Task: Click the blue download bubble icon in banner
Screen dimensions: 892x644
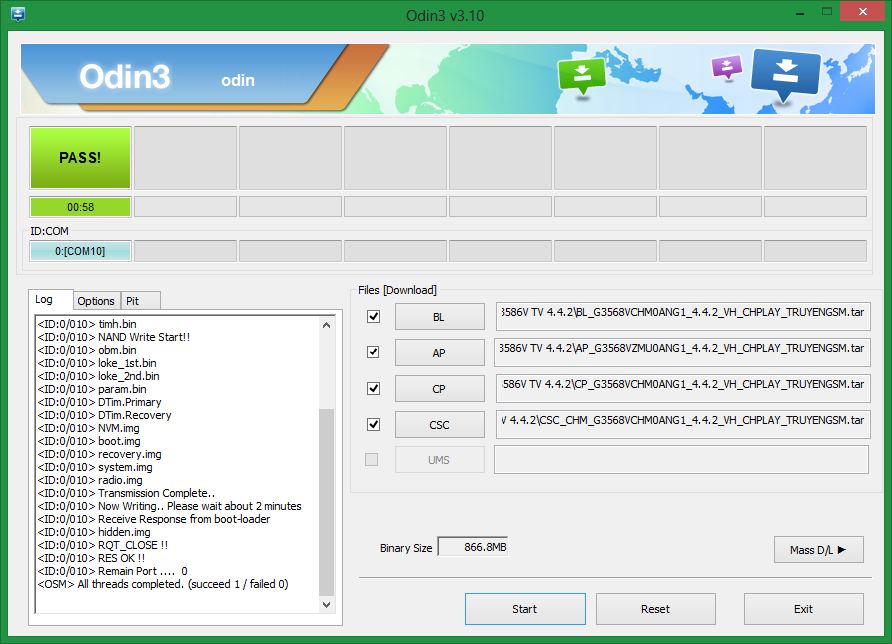Action: click(786, 74)
